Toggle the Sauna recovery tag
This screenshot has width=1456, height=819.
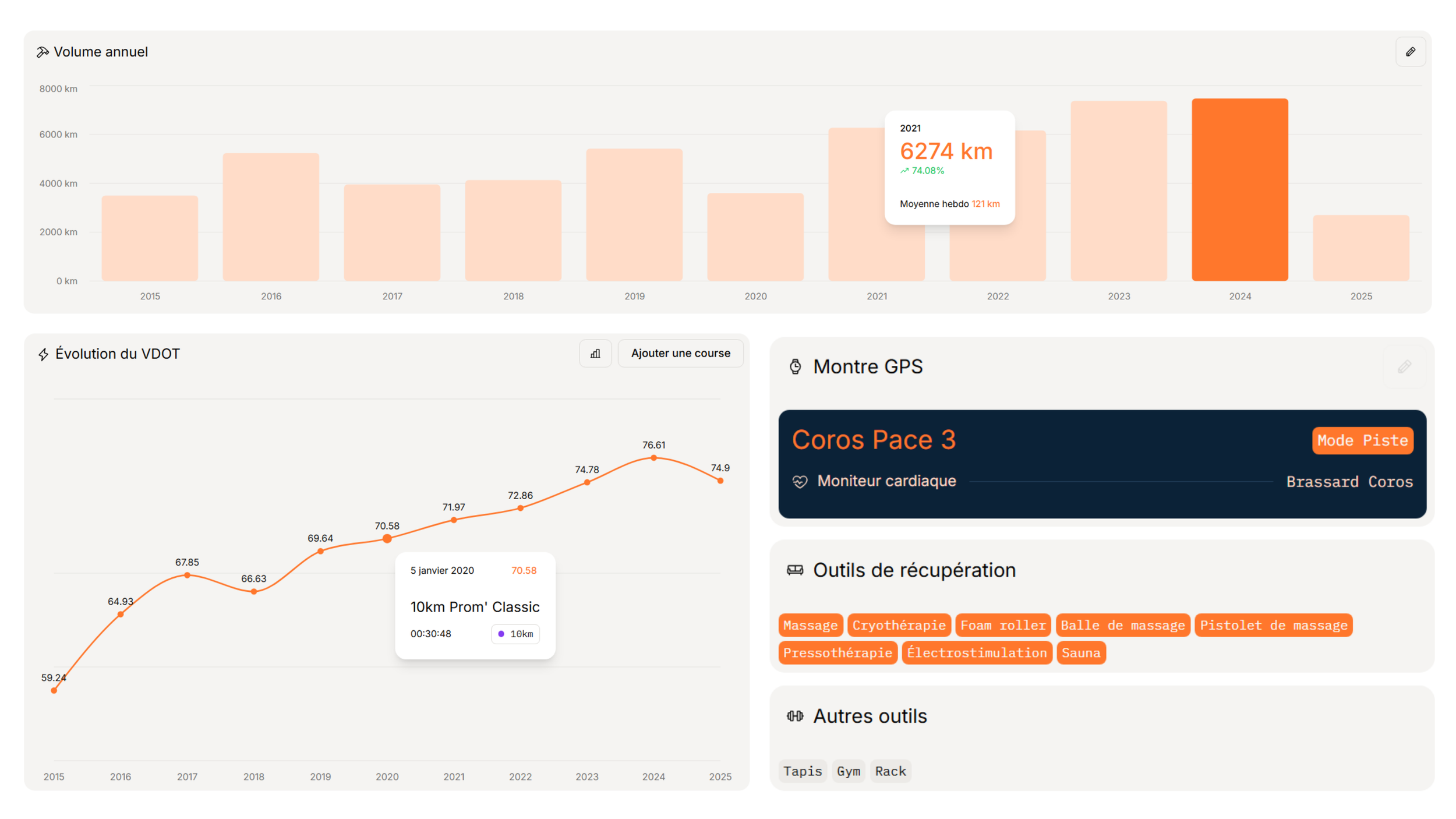pos(1080,652)
